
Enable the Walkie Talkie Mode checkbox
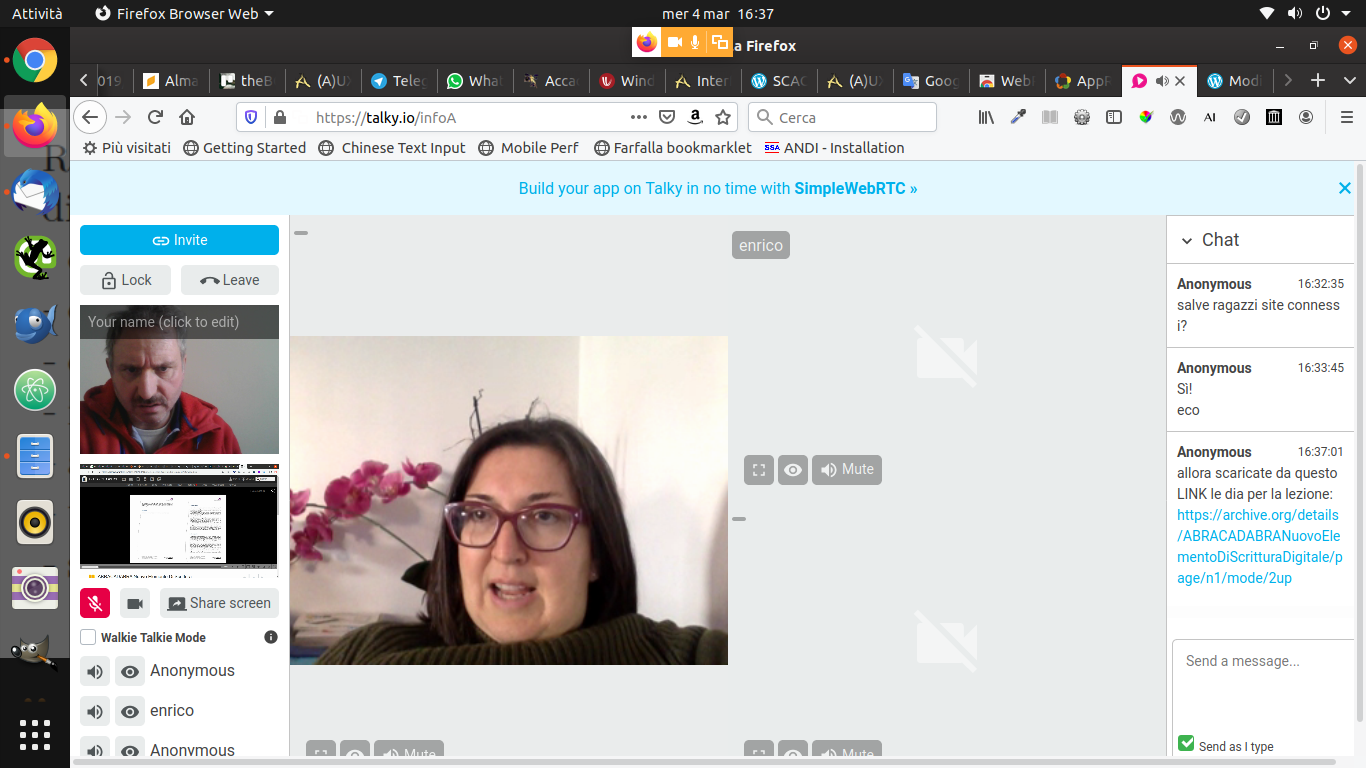[88, 637]
